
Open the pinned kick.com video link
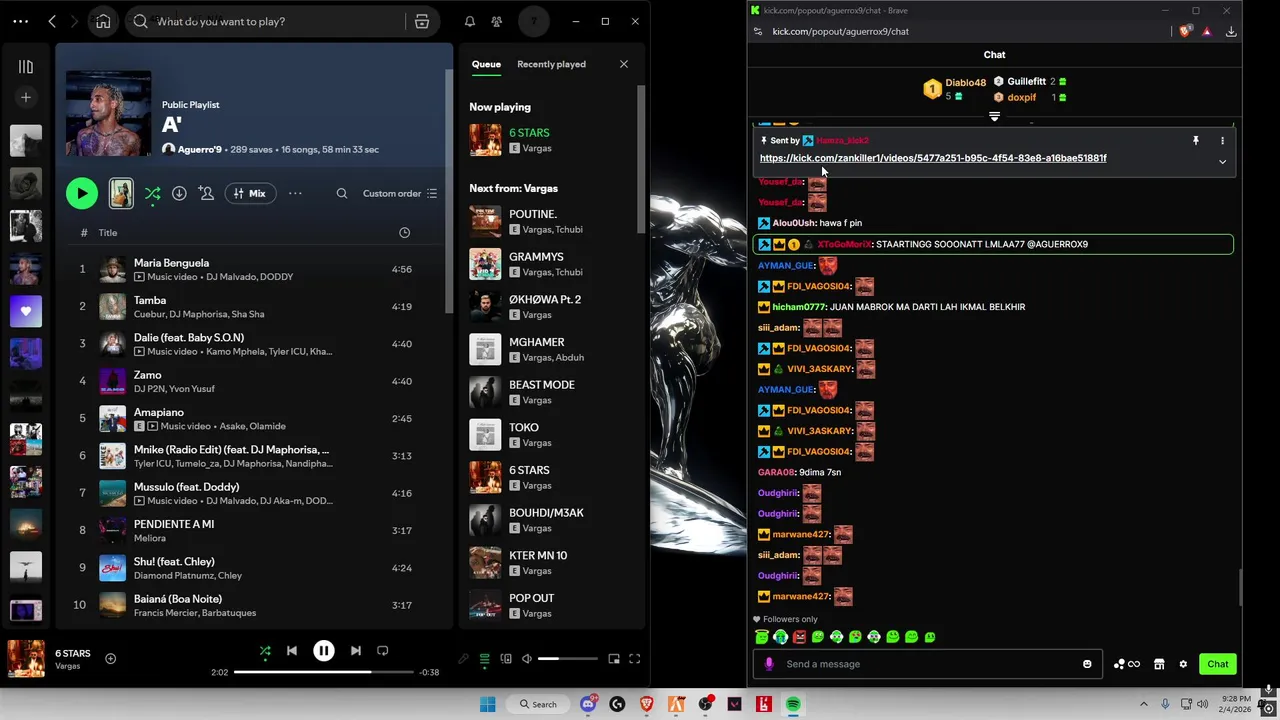pyautogui.click(x=933, y=158)
